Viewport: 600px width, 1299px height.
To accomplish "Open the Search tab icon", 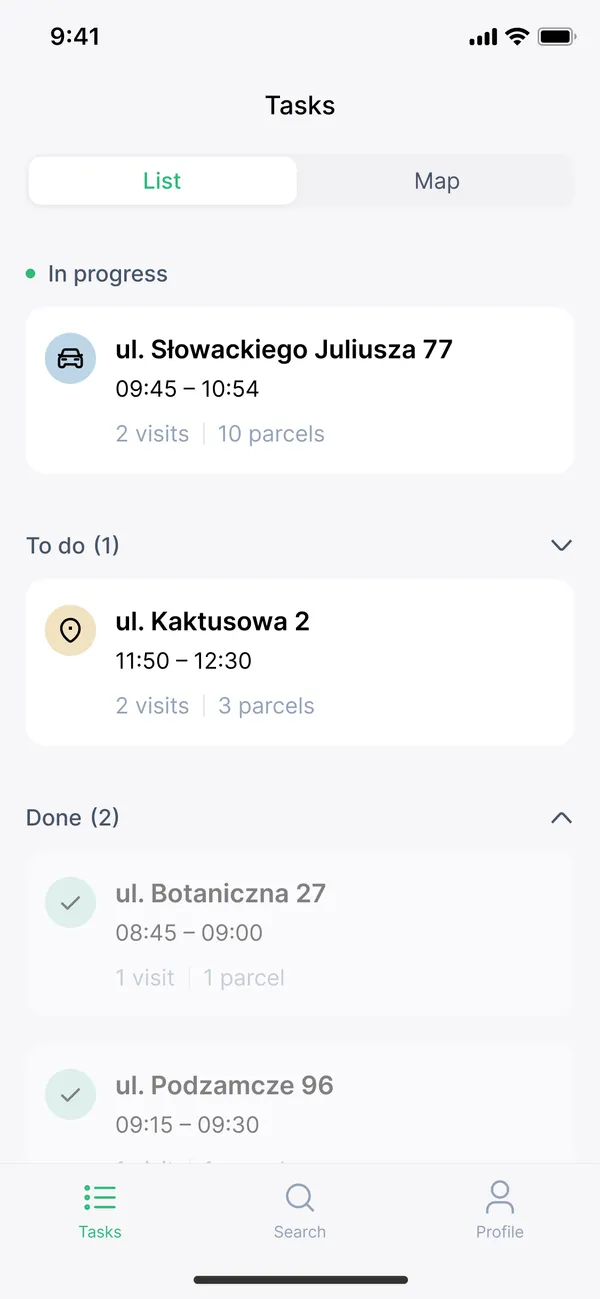I will pyautogui.click(x=300, y=1197).
